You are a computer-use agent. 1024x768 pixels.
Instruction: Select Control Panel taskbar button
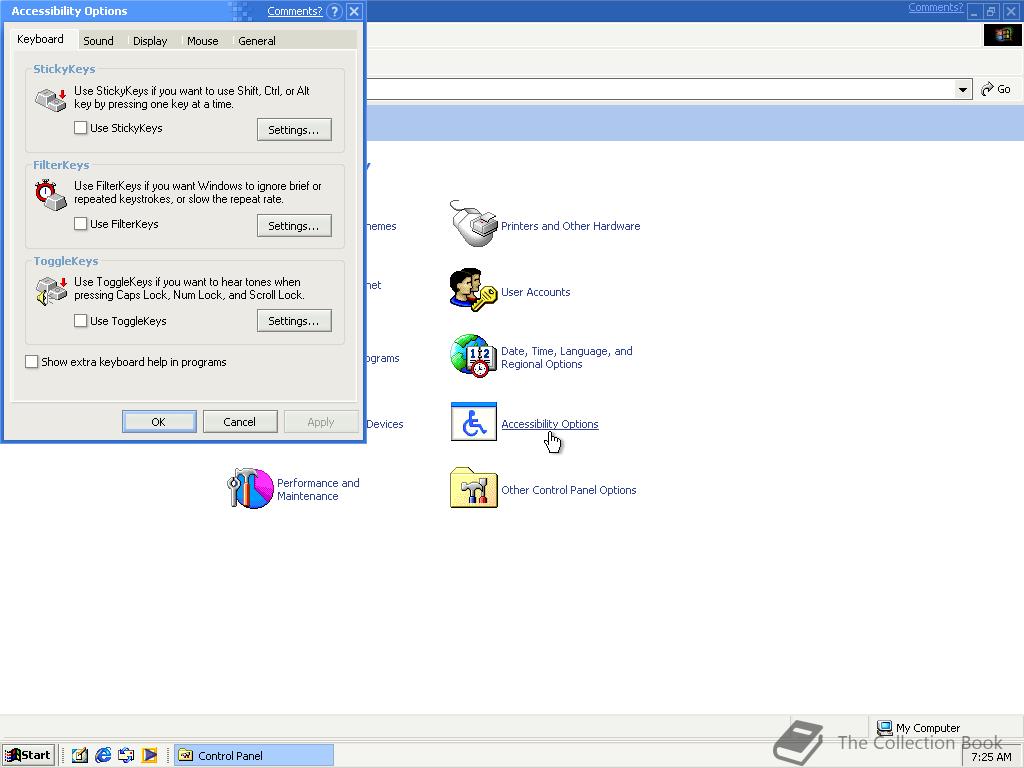pos(253,756)
